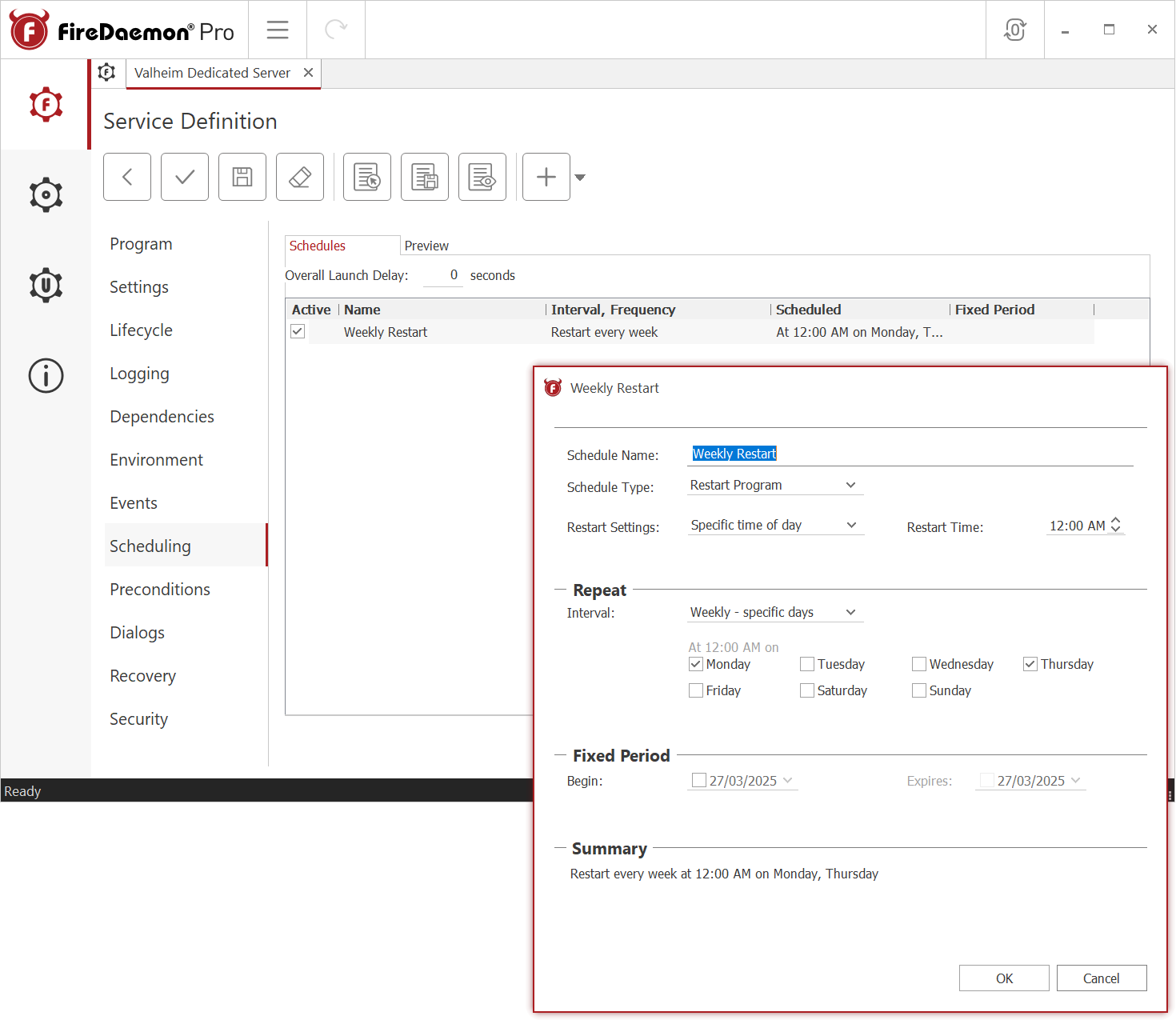Toggle the Weekly Restart active checkbox in list

298,331
